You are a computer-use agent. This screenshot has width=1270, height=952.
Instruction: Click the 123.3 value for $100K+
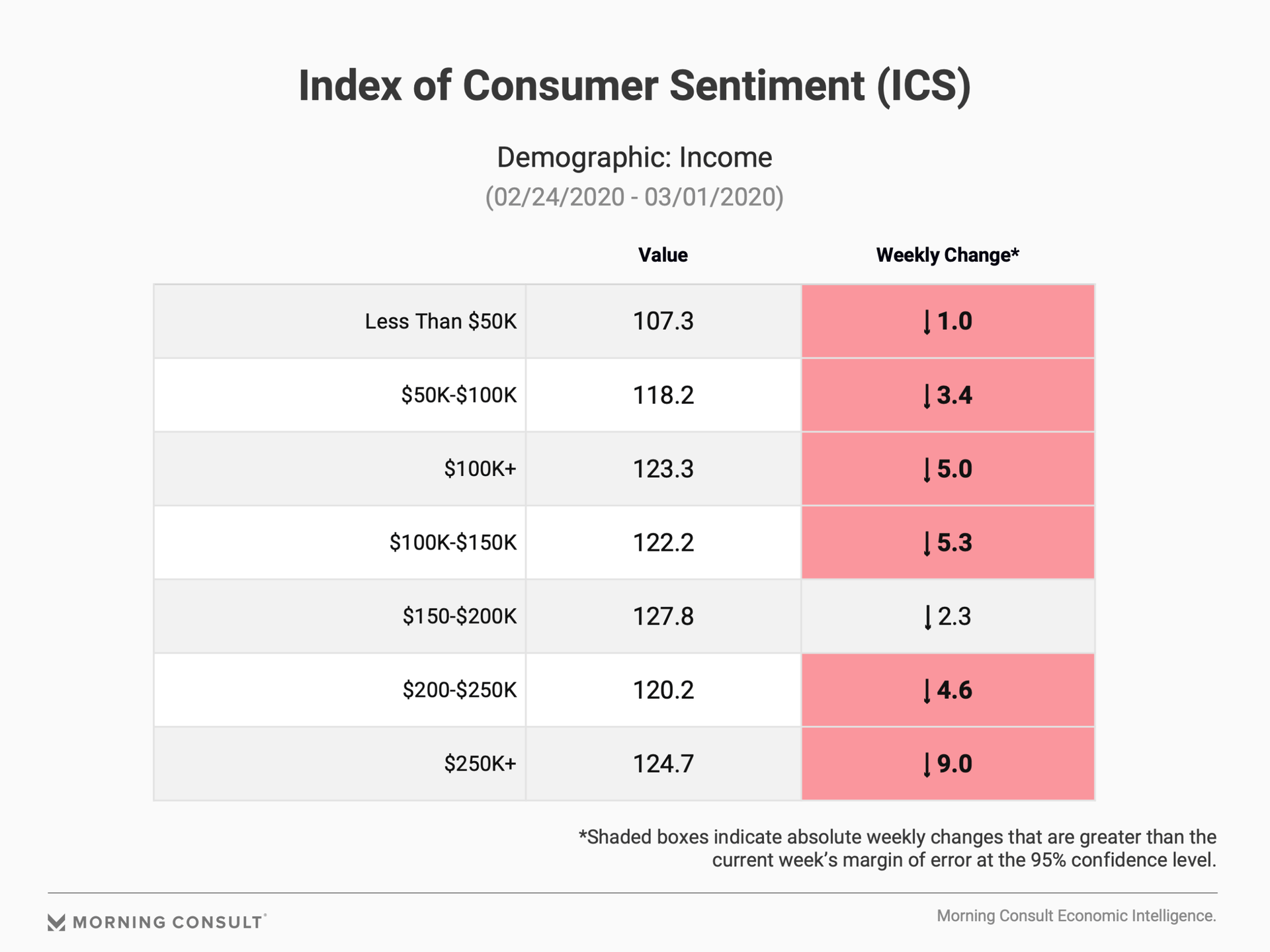(x=663, y=469)
